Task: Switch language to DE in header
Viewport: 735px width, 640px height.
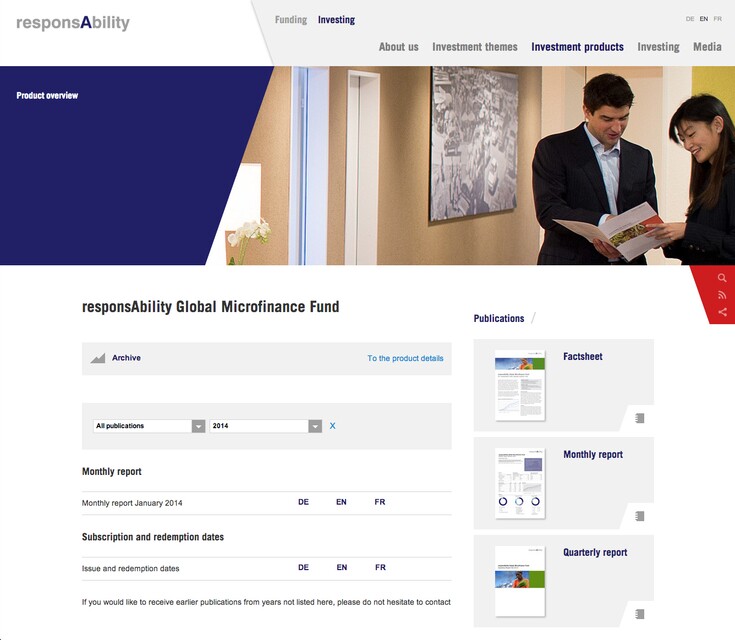Action: 690,19
